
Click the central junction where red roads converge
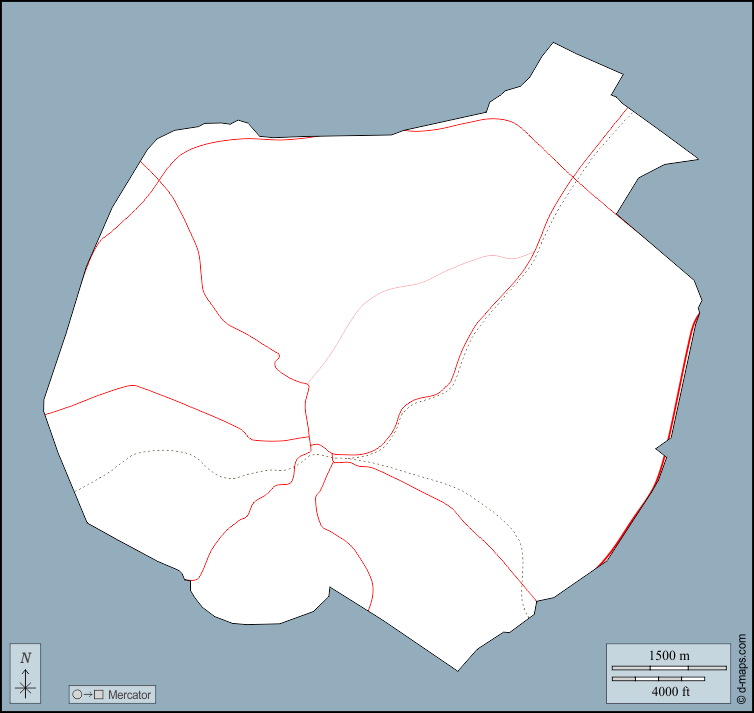[x=320, y=450]
